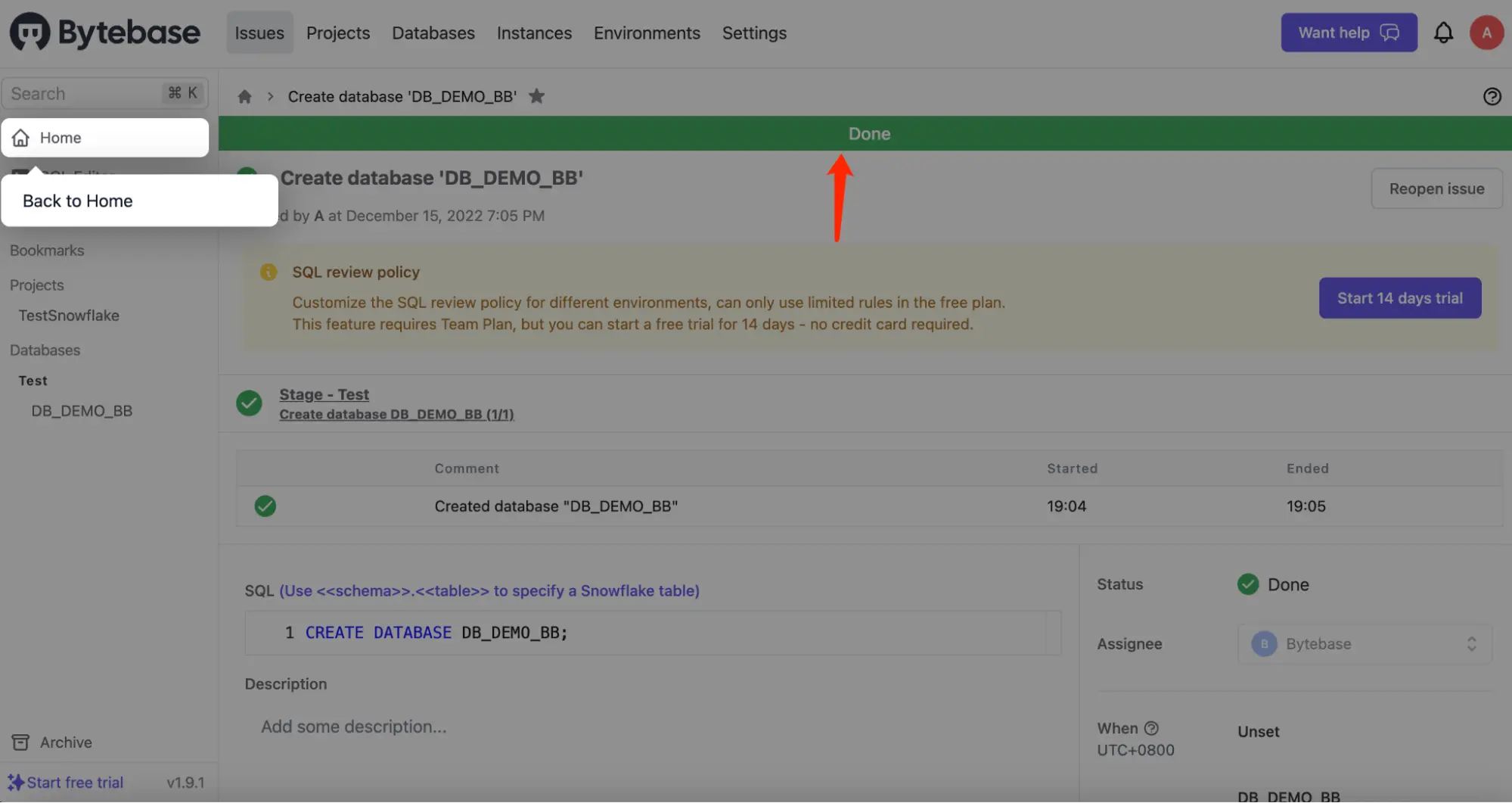Select DB_DEMO_BB in the Databases list

pos(82,410)
